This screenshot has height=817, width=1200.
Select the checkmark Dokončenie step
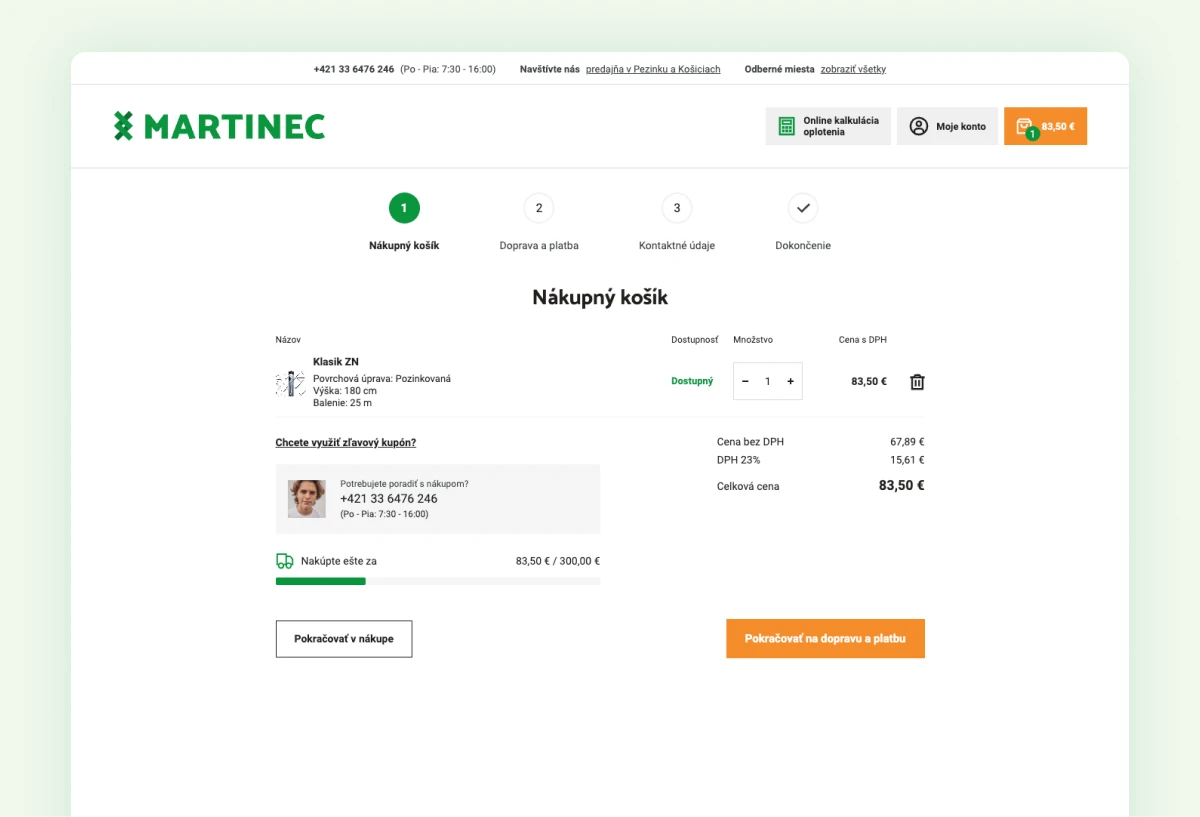pyautogui.click(x=803, y=208)
